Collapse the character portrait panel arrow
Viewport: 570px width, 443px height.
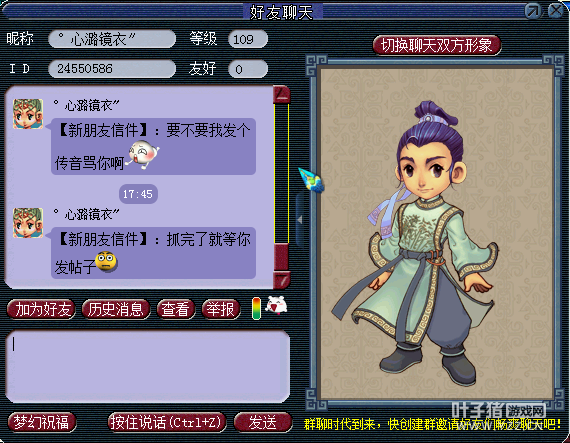300,220
